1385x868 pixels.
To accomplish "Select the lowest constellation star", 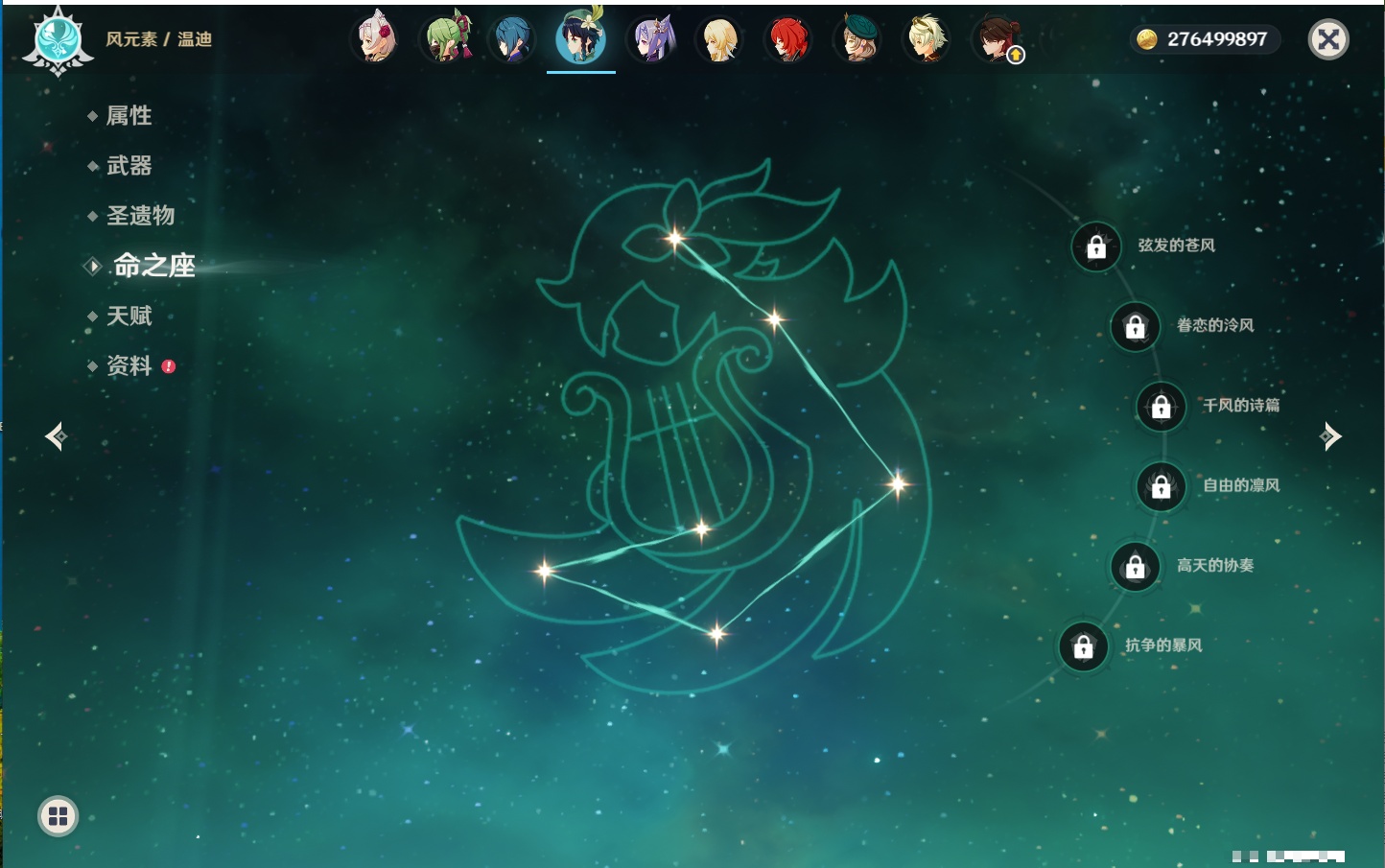I will tap(716, 632).
